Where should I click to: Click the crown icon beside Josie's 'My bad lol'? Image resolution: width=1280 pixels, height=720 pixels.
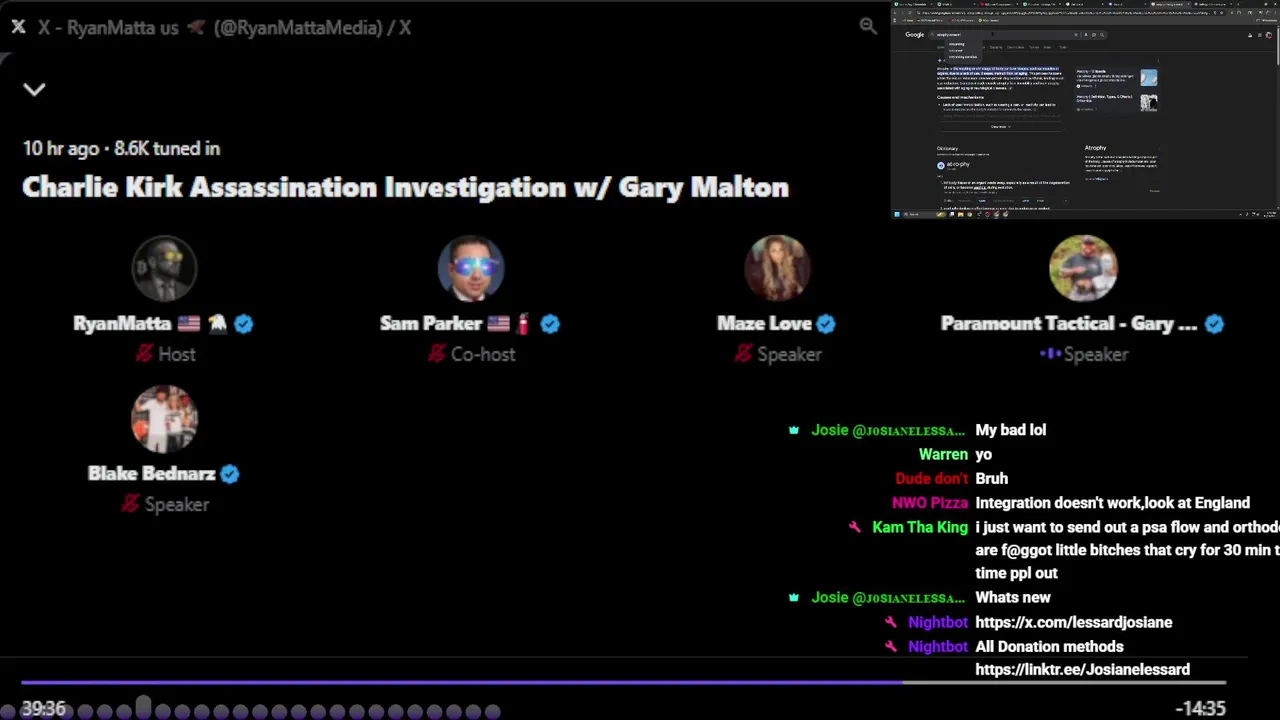(794, 431)
